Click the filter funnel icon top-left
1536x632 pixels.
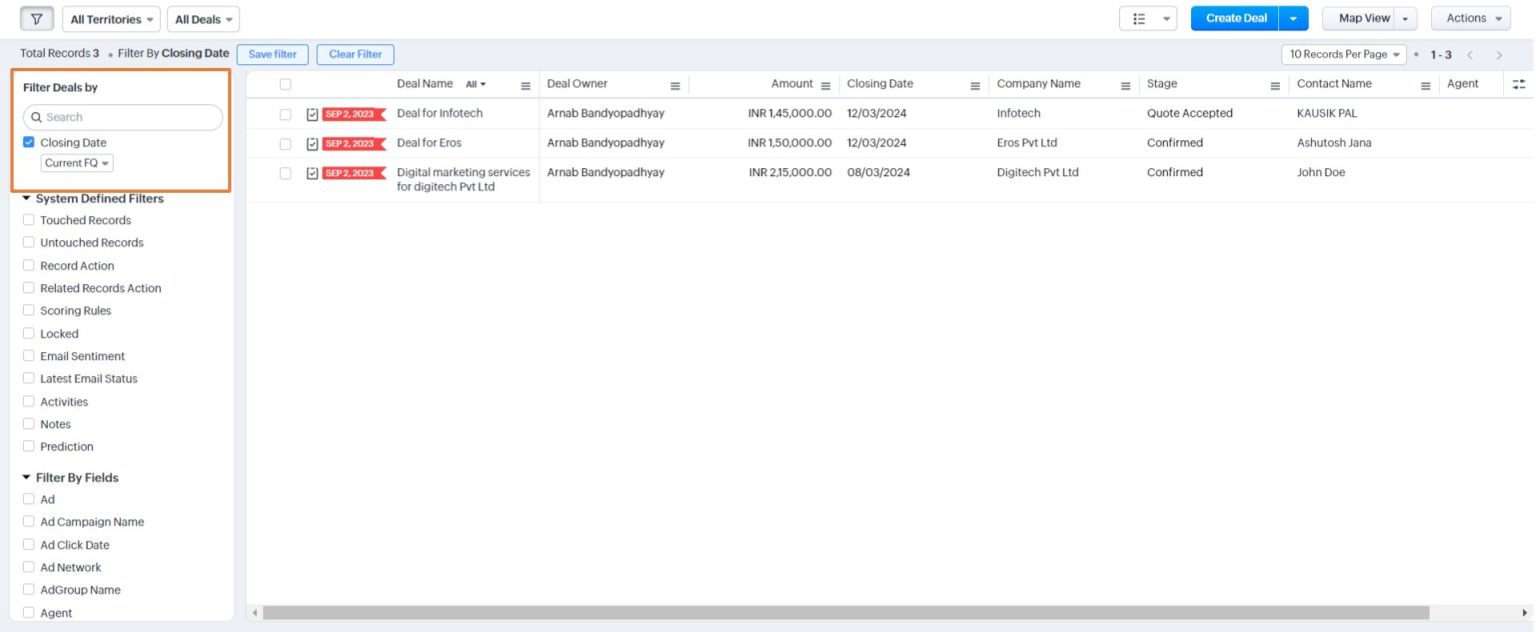tap(37, 18)
